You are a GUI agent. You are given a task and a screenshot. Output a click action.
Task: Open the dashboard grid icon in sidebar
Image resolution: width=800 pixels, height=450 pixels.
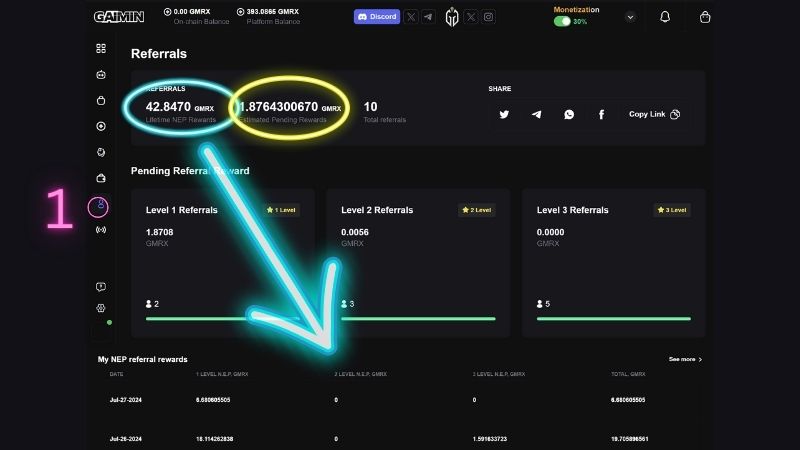tap(101, 48)
